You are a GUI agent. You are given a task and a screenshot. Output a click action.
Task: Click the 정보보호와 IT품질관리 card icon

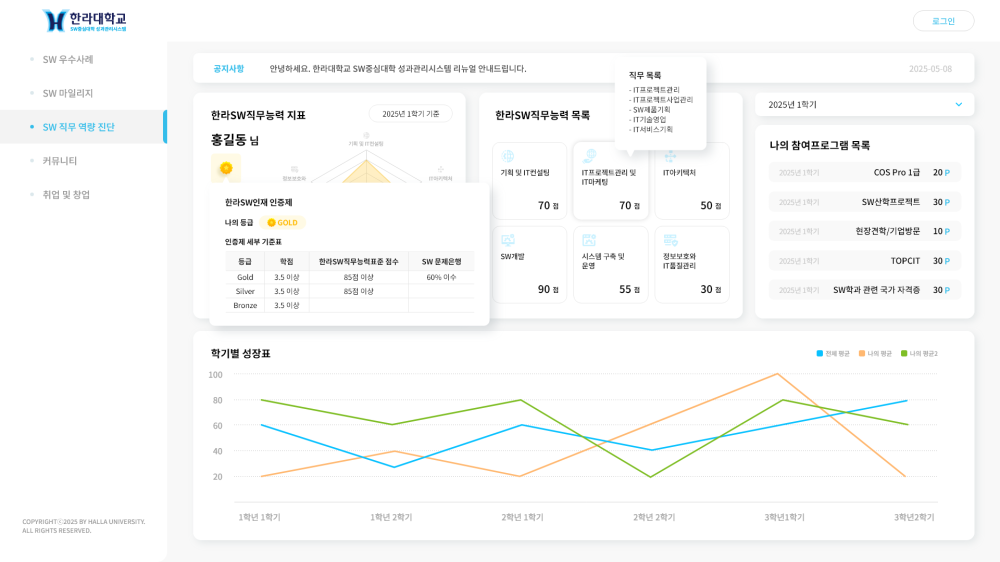pos(670,240)
